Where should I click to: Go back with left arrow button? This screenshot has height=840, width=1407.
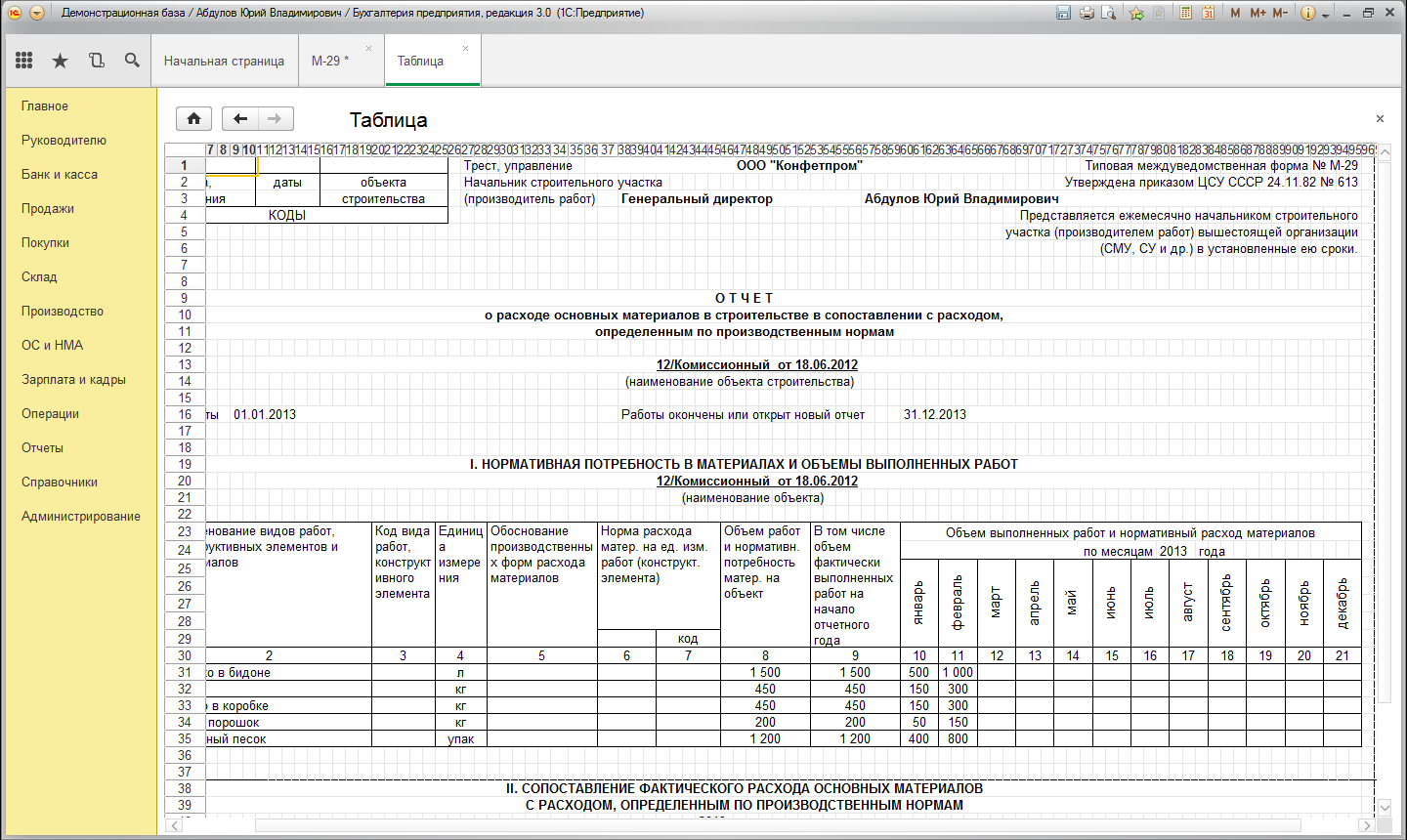click(240, 118)
